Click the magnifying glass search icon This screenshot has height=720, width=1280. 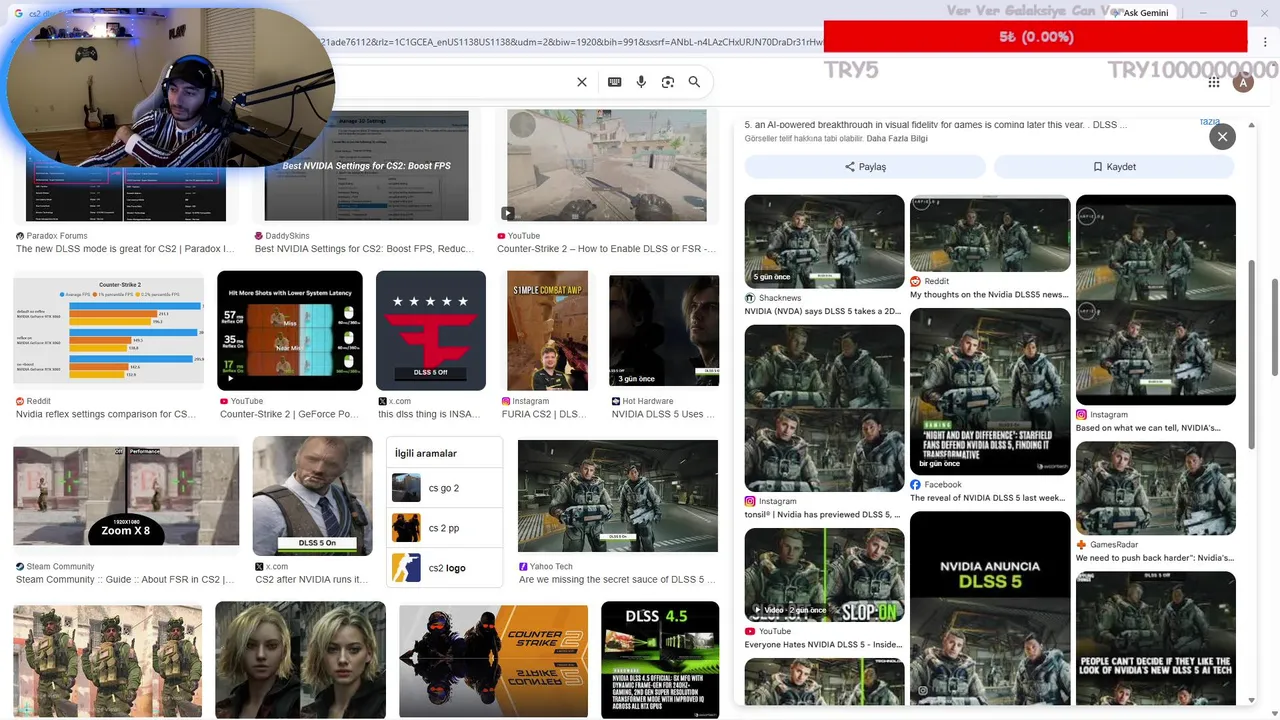[x=694, y=82]
